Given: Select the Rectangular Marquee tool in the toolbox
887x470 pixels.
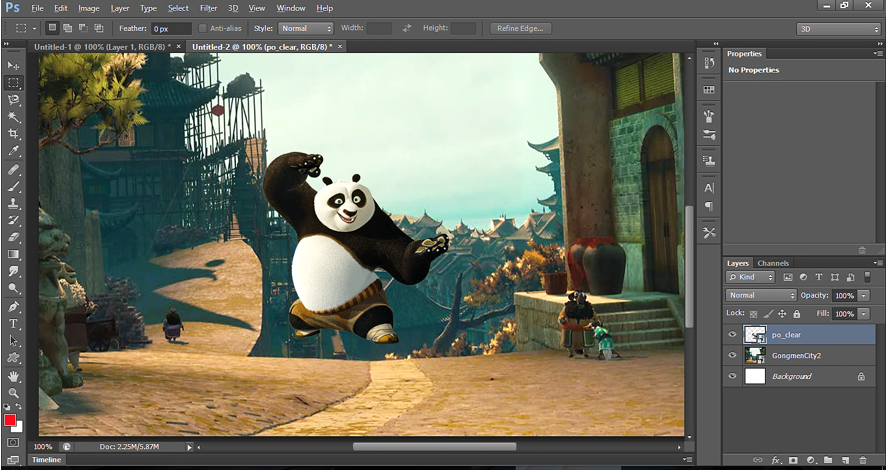Looking at the screenshot, I should point(14,83).
